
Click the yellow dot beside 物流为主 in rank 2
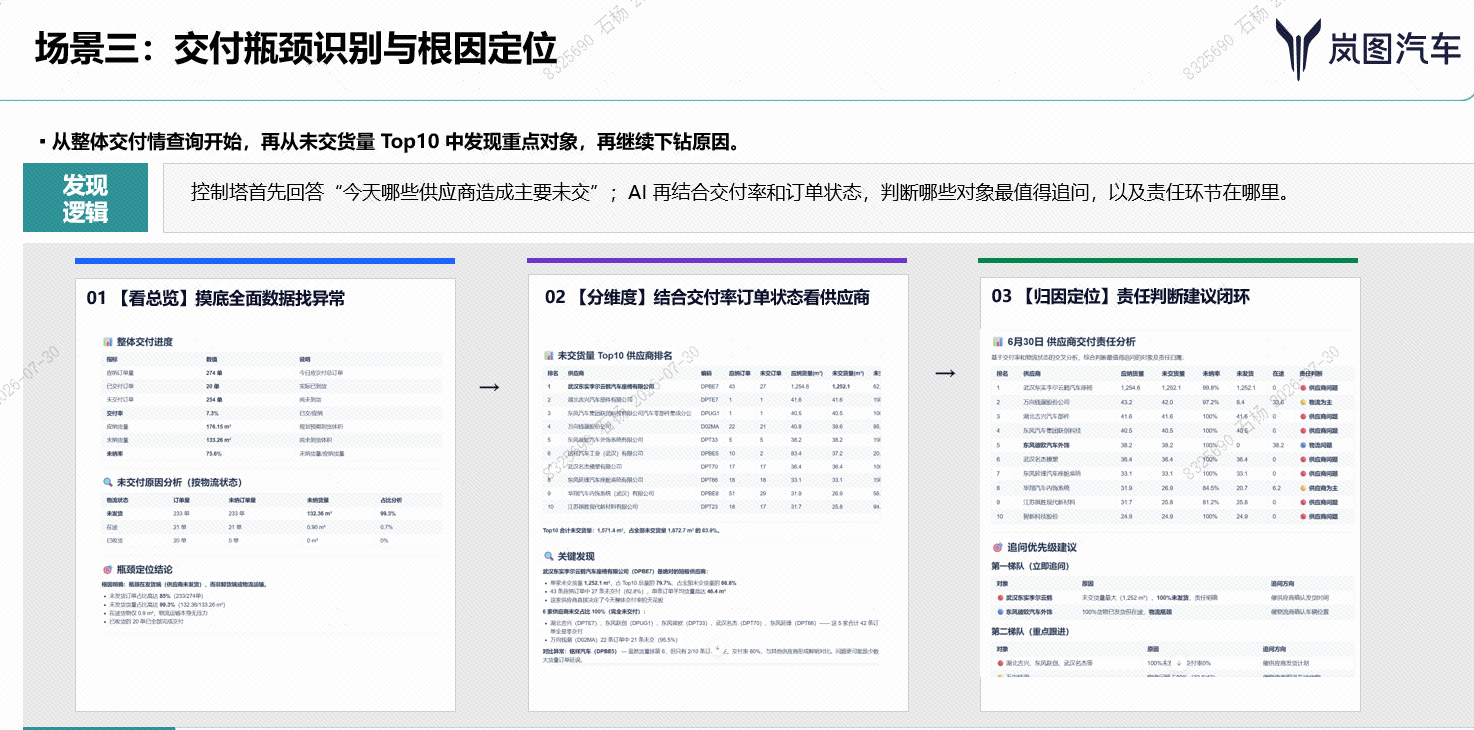click(1303, 402)
